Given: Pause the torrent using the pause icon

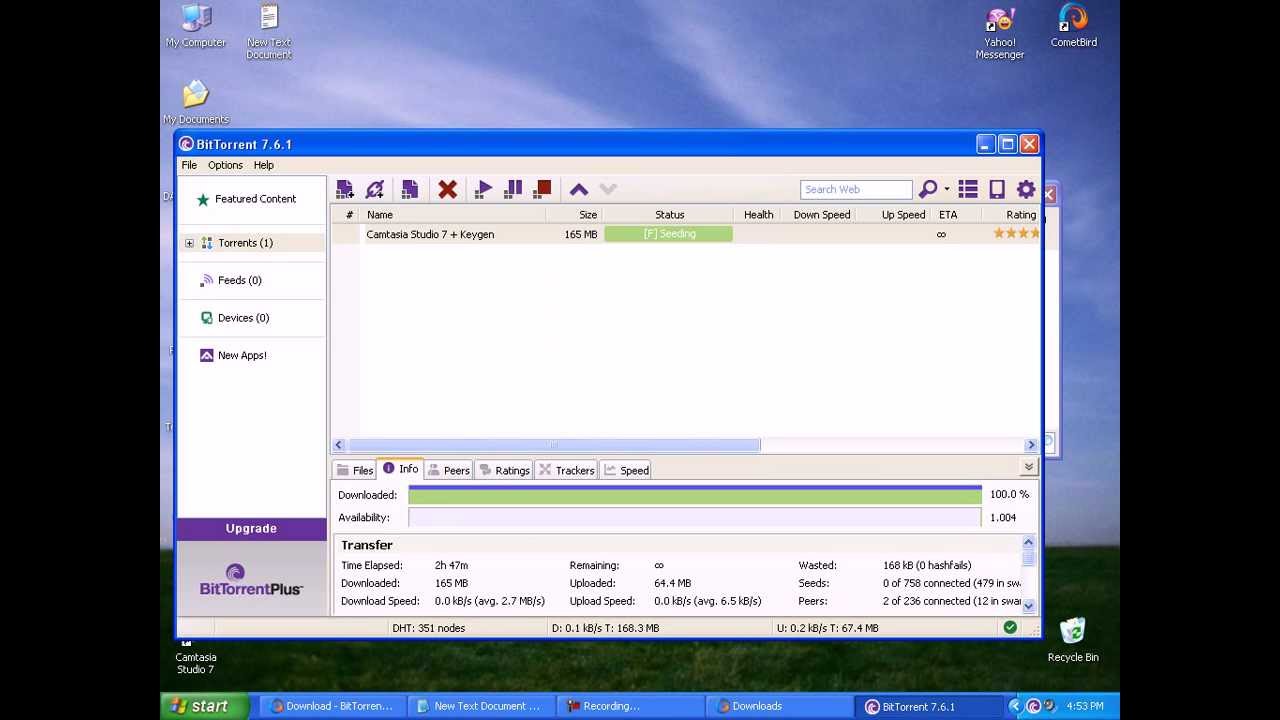Looking at the screenshot, I should coord(513,189).
